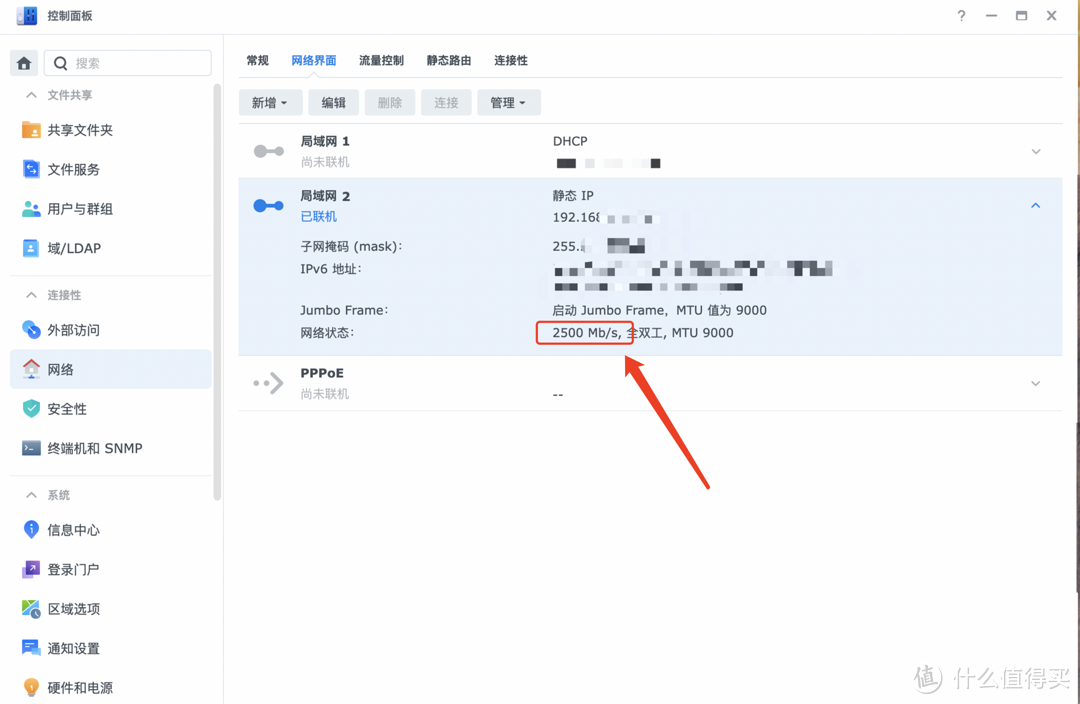Click the 共享文件夹 sidebar label
1080x704 pixels.
coord(80,130)
